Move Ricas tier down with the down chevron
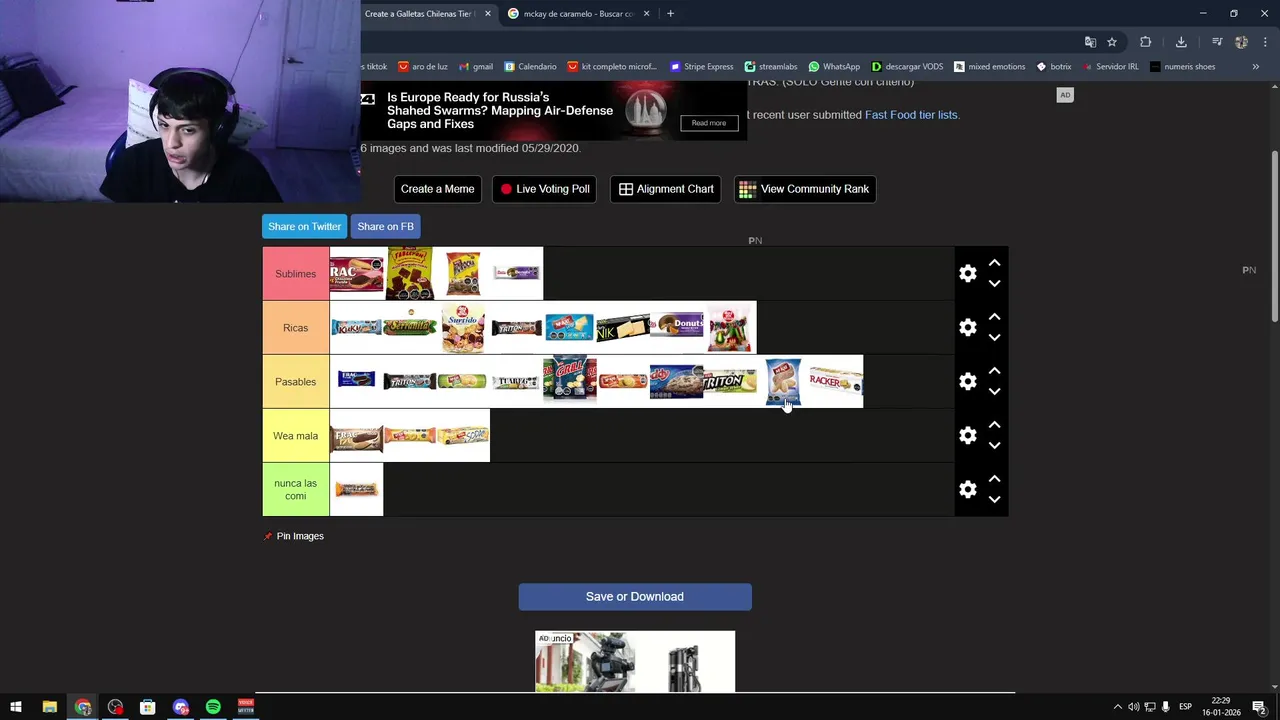 994,338
